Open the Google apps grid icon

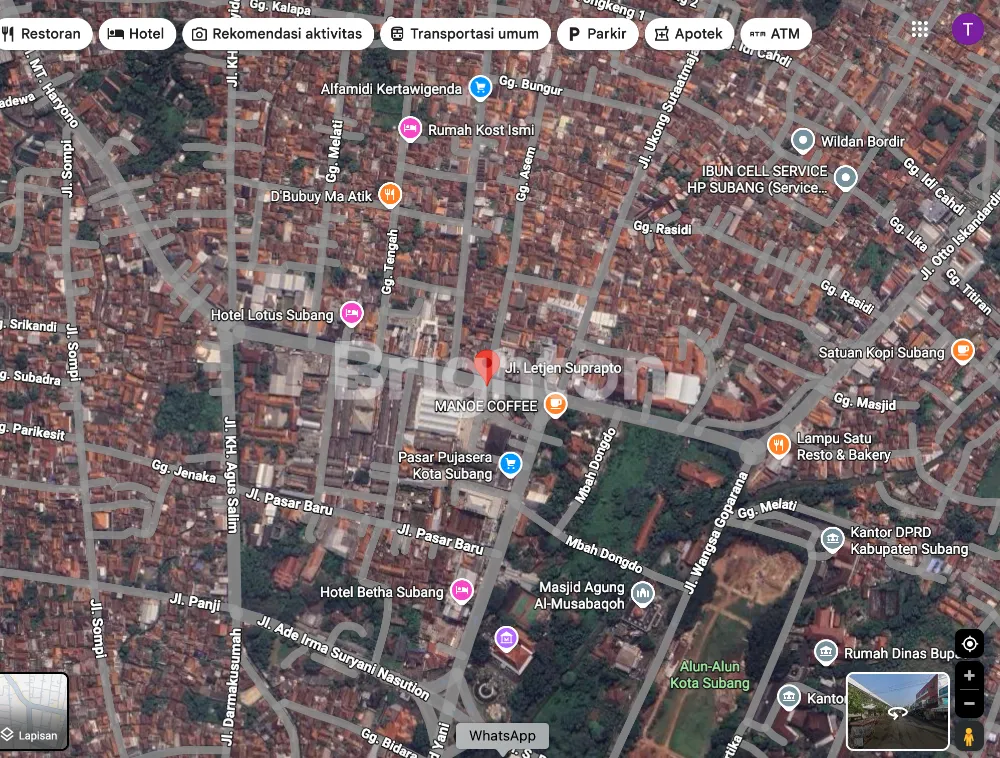[919, 29]
